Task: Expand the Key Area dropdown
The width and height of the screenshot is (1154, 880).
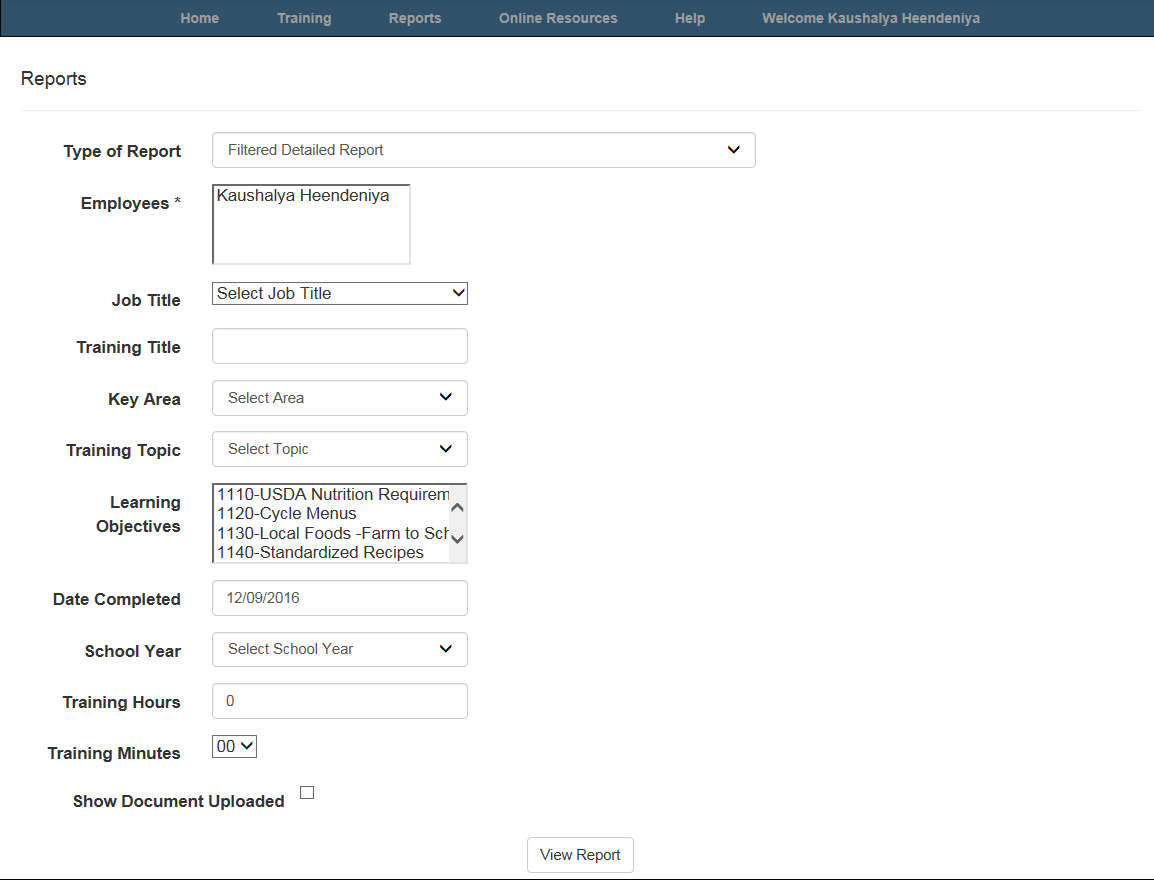Action: [340, 398]
